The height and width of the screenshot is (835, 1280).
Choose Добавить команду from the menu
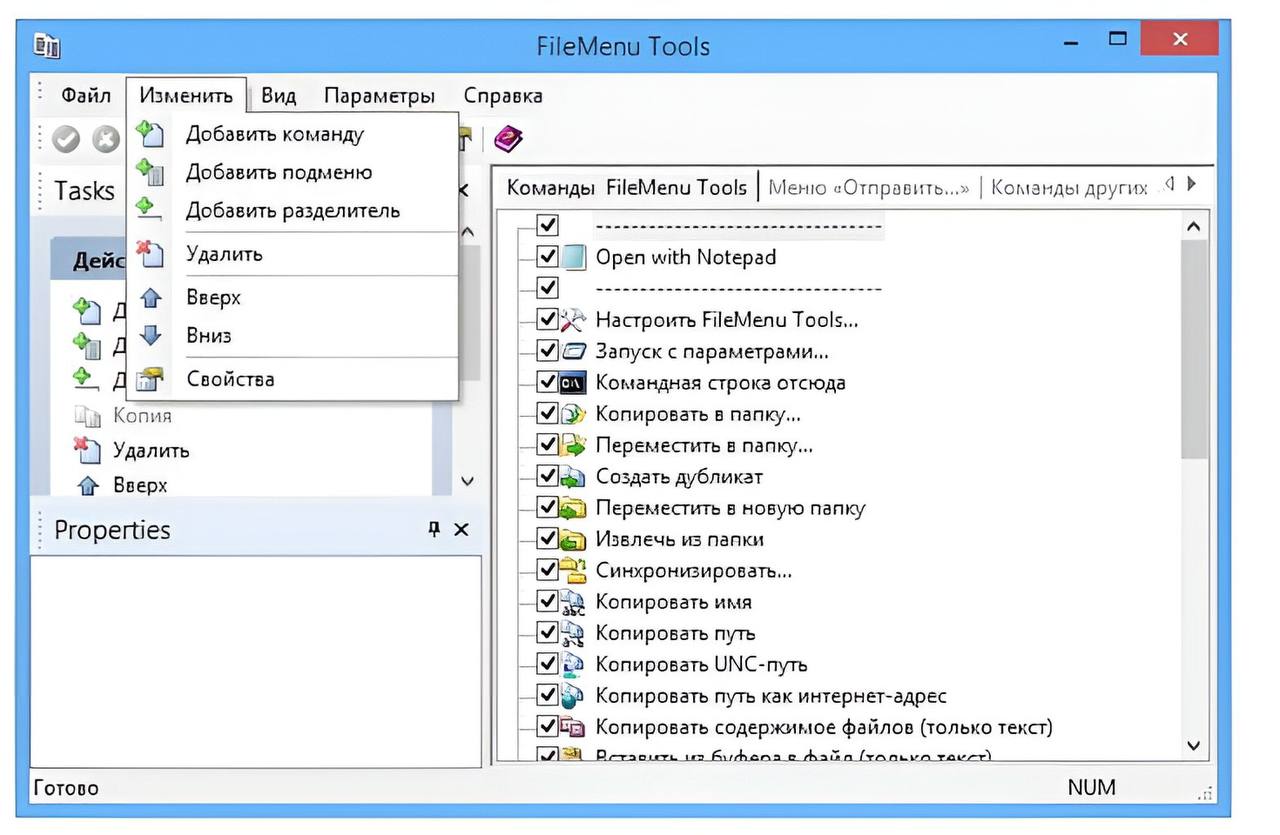click(292, 134)
